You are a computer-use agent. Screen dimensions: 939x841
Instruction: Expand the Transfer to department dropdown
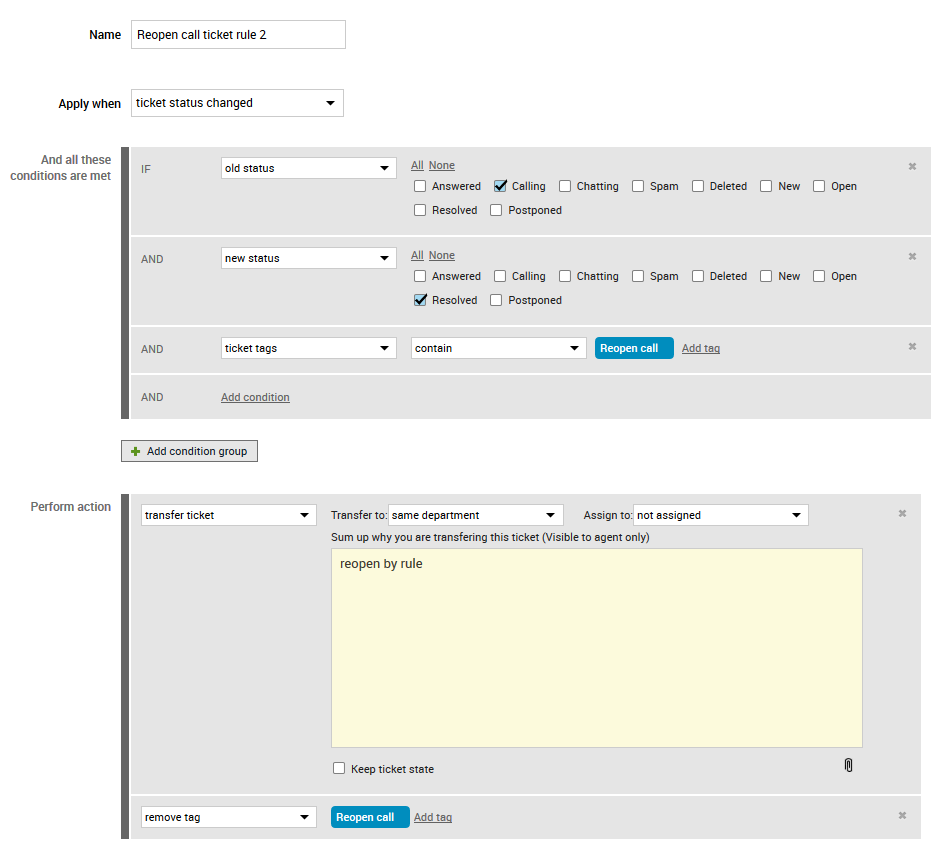point(475,515)
